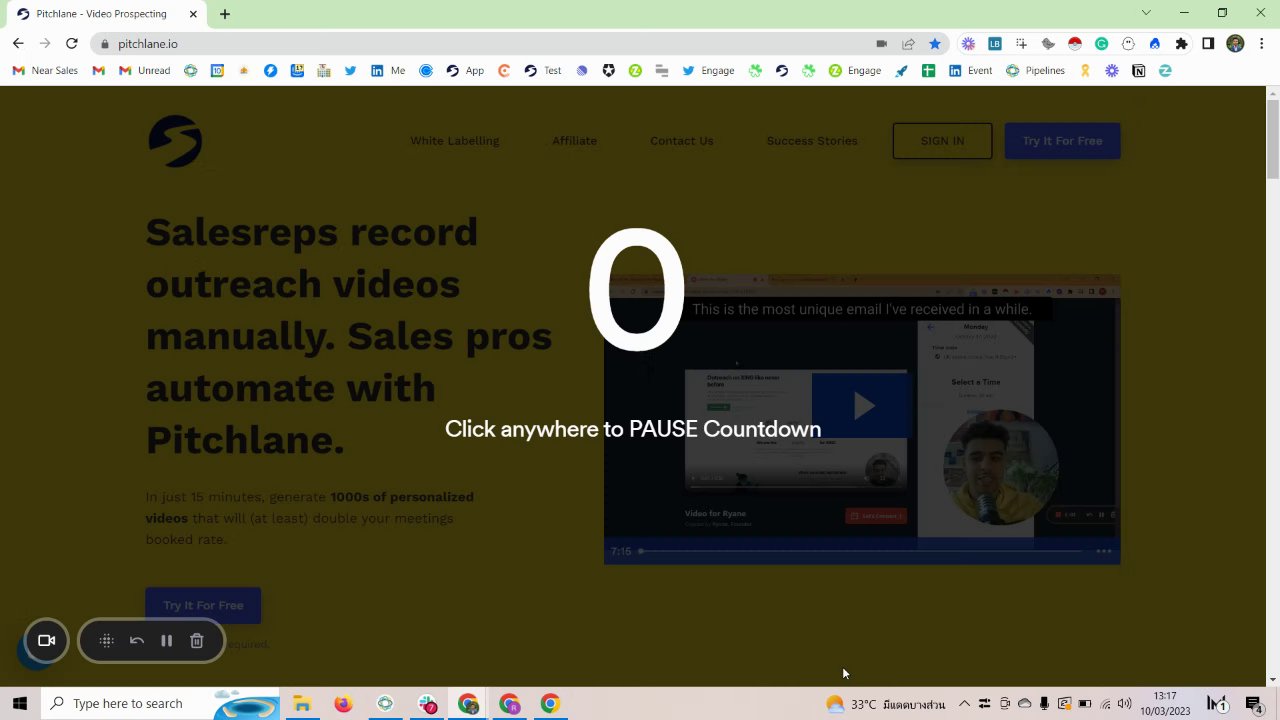Open the Pitchlane App bookmark
Viewport: 1280px width, 720px height.
click(465, 71)
